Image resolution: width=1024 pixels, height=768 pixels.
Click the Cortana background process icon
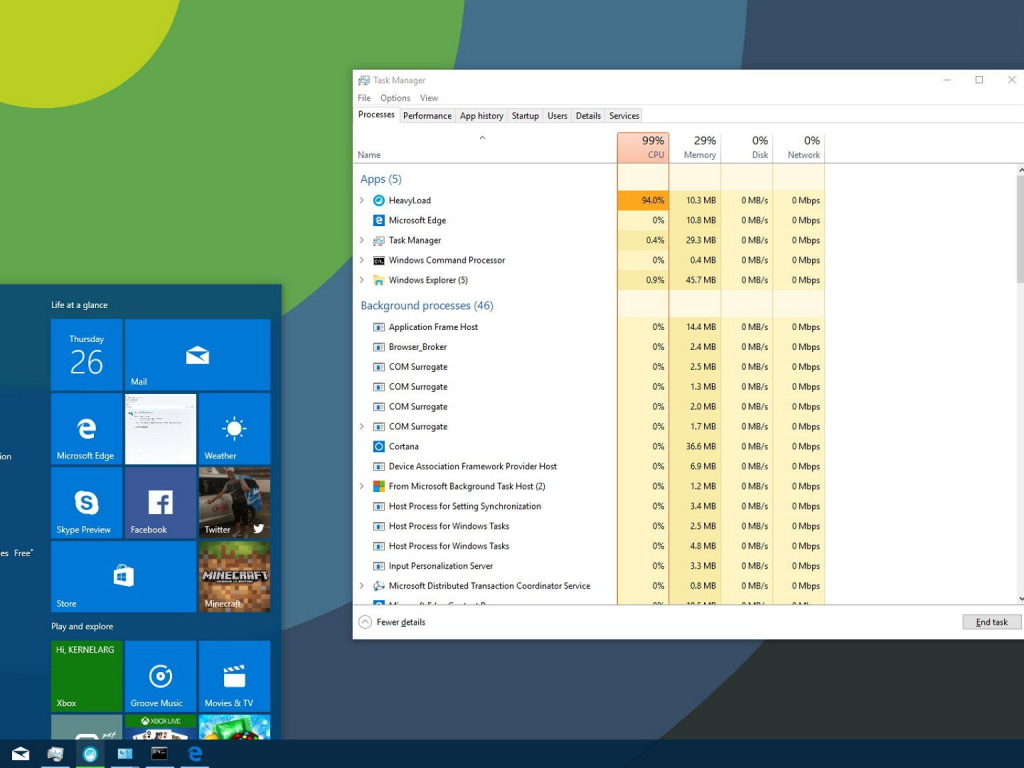[x=379, y=447]
